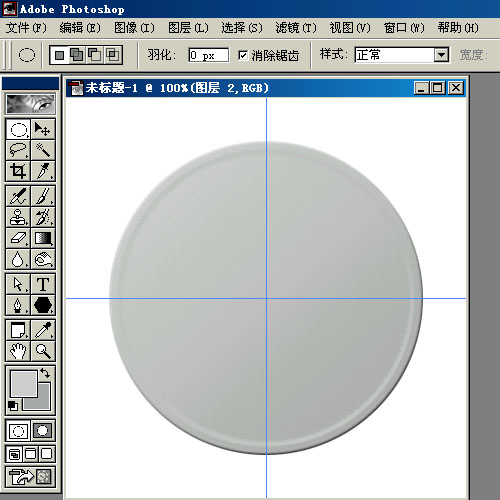Viewport: 500px width, 500px height.
Task: Choose New Selection mode in options bar
Action: point(59,55)
